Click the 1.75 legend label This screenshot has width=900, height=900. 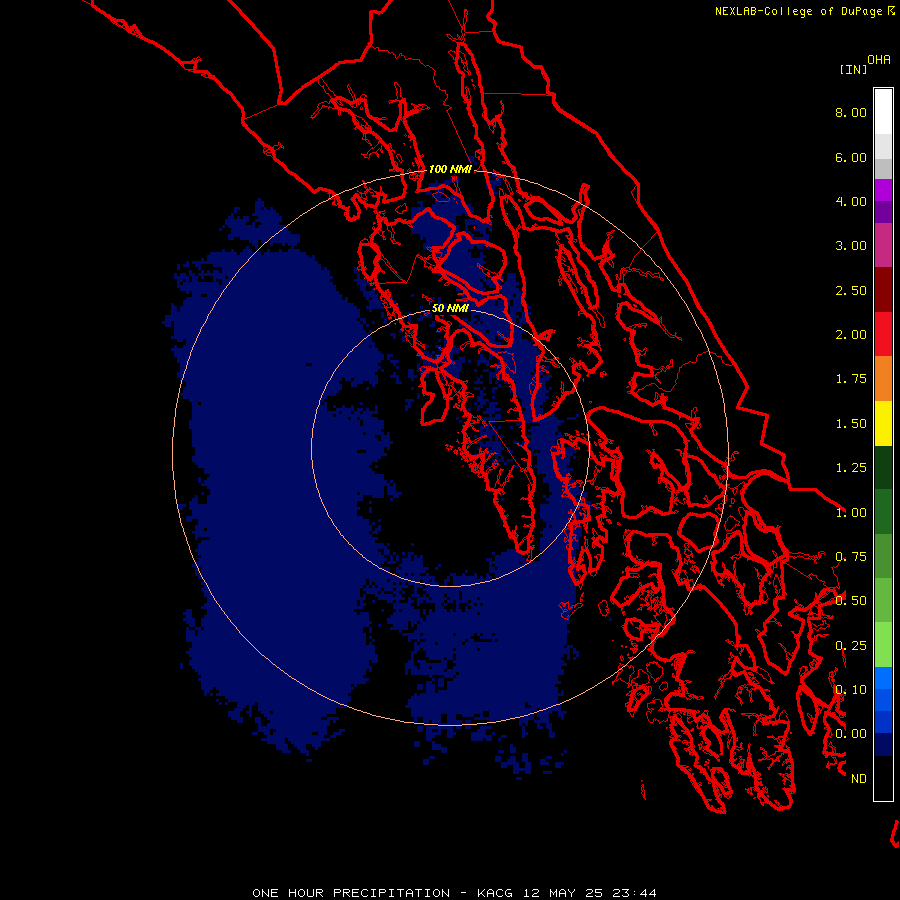tap(851, 379)
